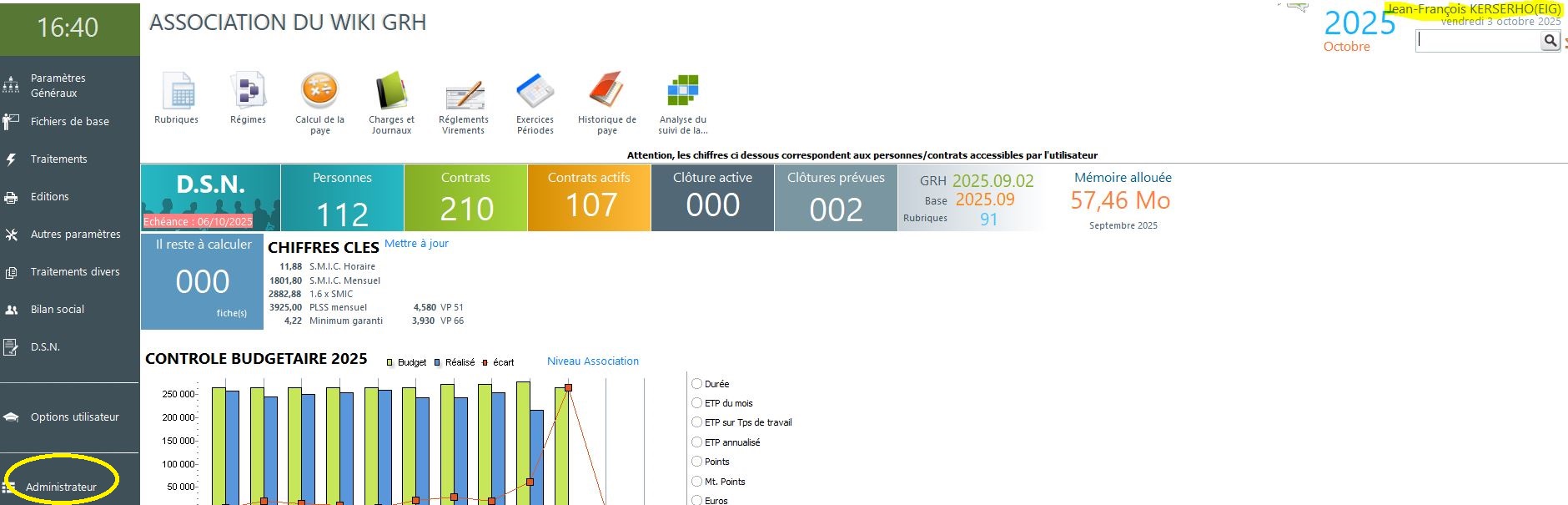Expand the Traitements sidebar menu
This screenshot has width=1568, height=505.
pos(58,159)
